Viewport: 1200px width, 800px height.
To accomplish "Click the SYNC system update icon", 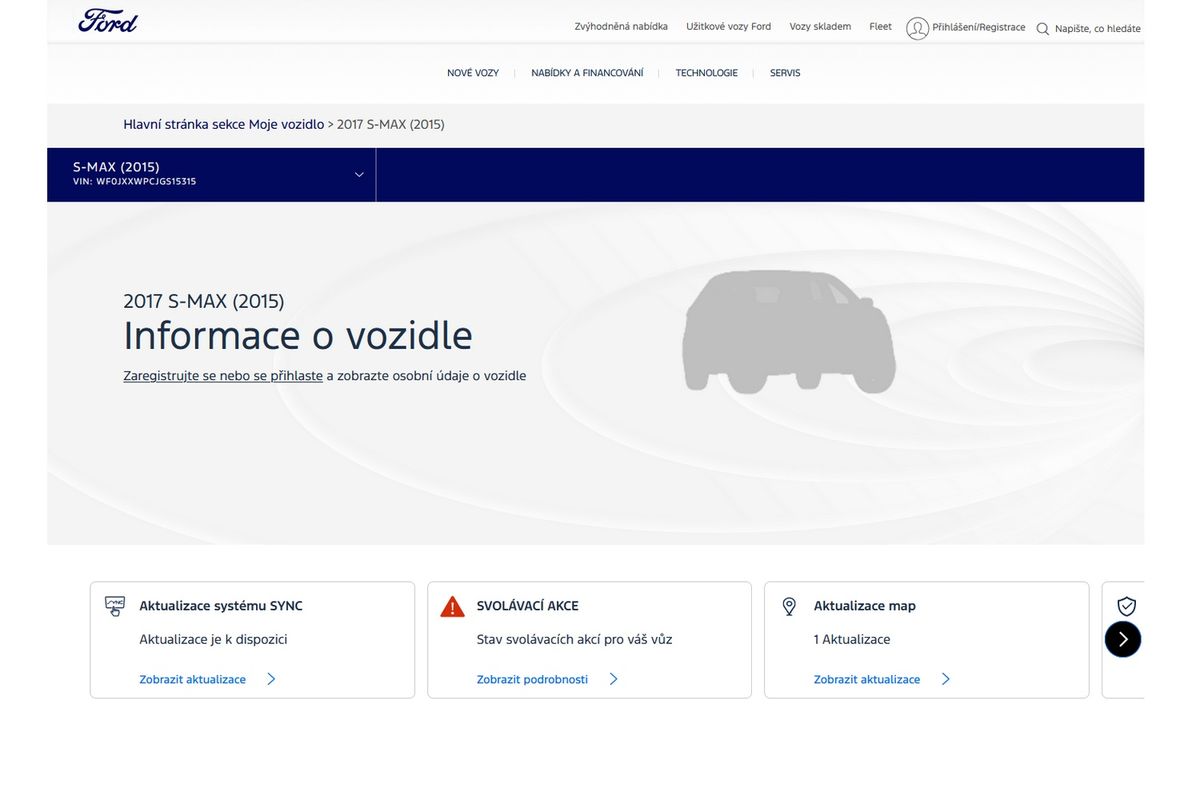I will click(115, 606).
